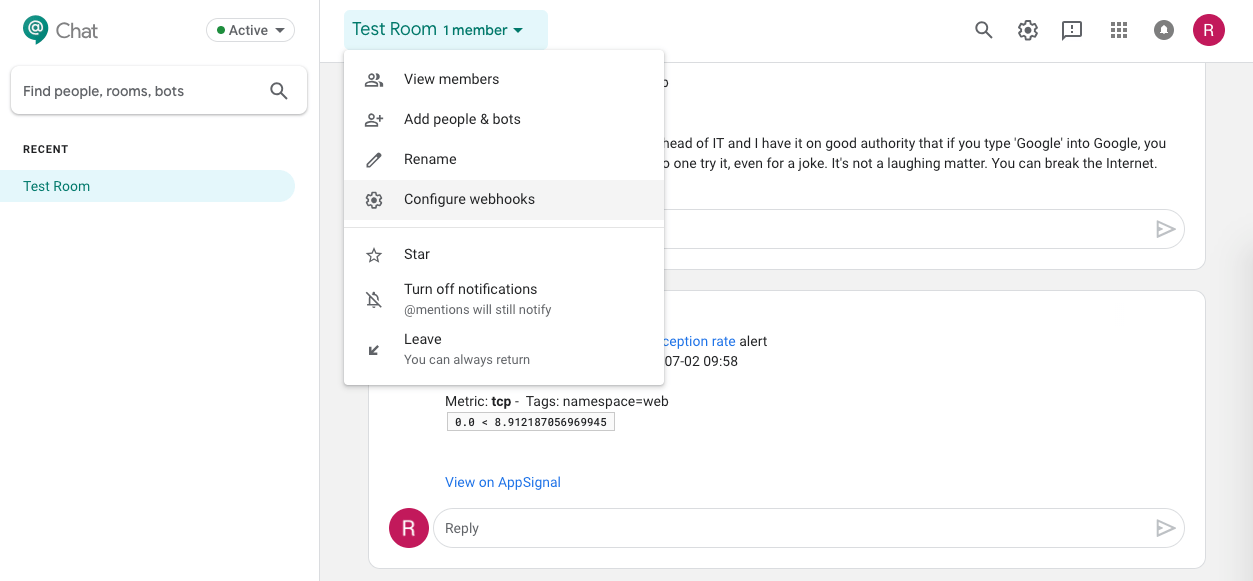Screen dimensions: 1253x581
Task: Select Turn off notifications
Action: [504, 299]
